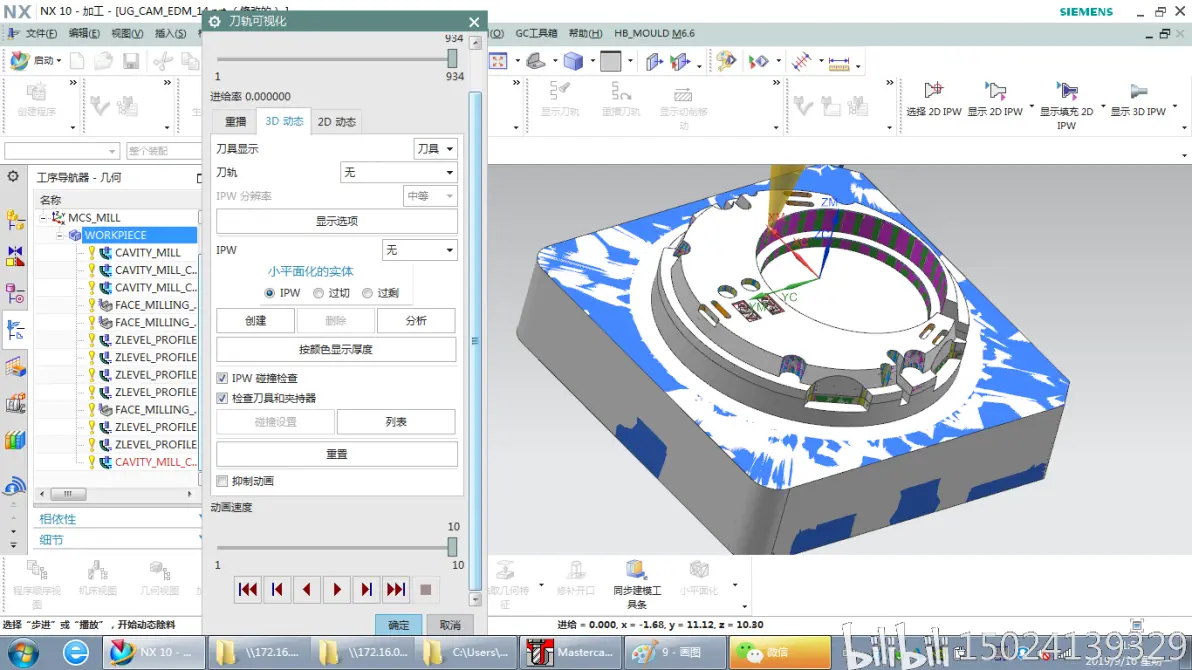Click the measure distance ruler icon
The image size is (1192, 670).
(839, 62)
